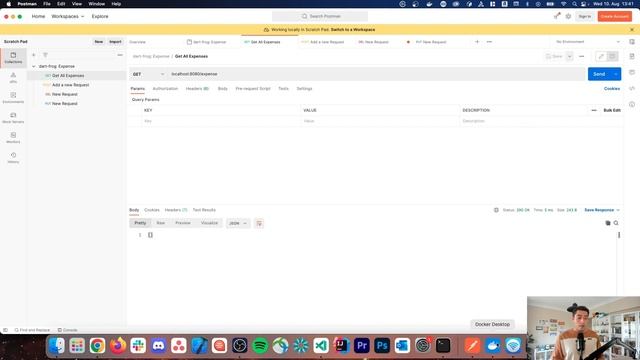
Task: Select the Raw response view
Action: point(160,223)
